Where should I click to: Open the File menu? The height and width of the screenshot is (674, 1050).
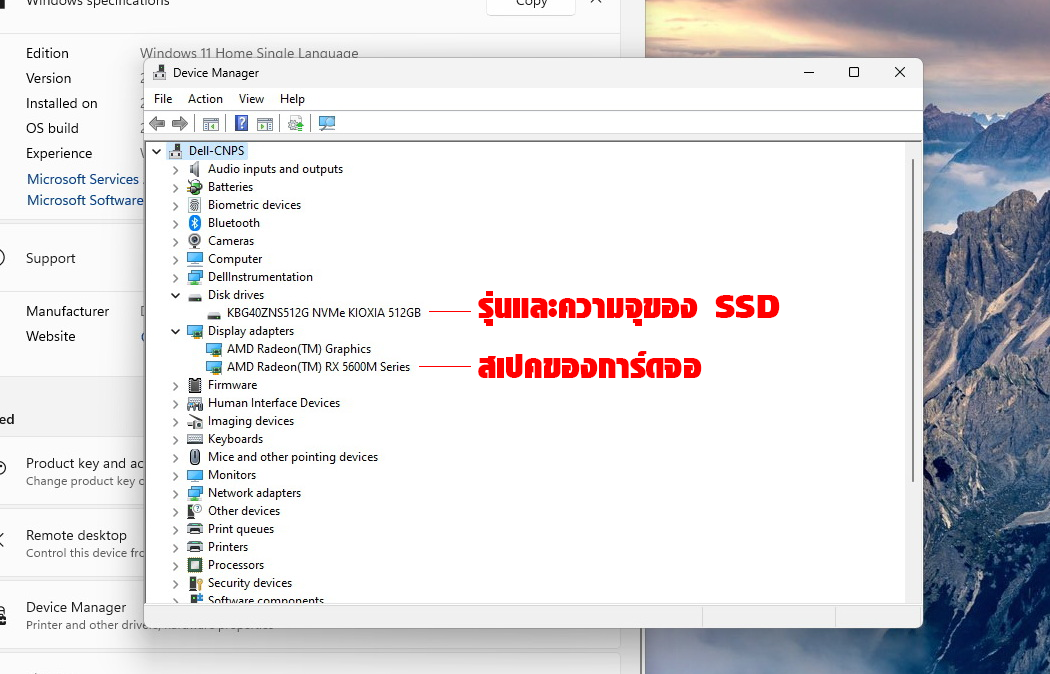163,99
